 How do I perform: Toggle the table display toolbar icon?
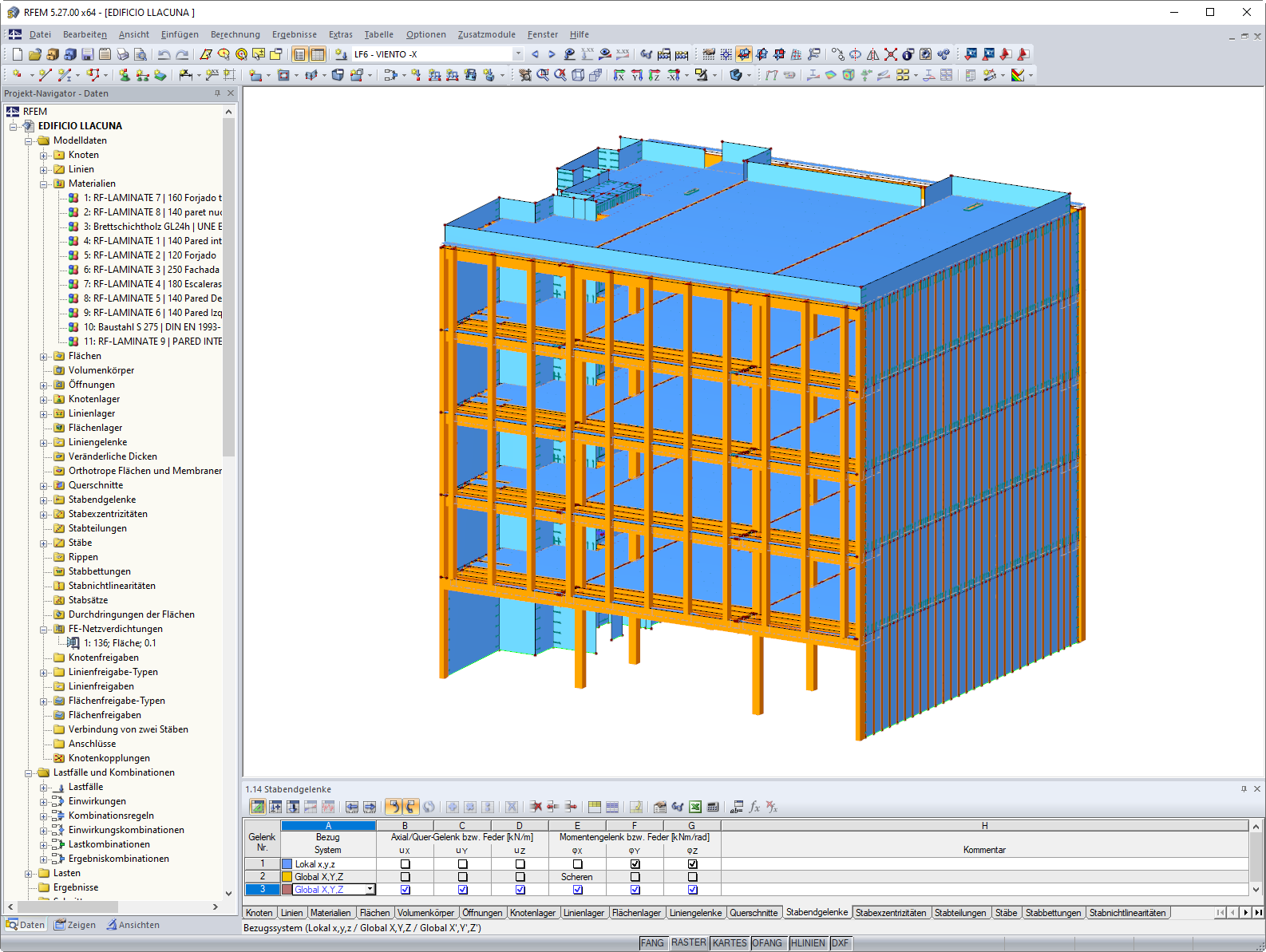pyautogui.click(x=317, y=54)
